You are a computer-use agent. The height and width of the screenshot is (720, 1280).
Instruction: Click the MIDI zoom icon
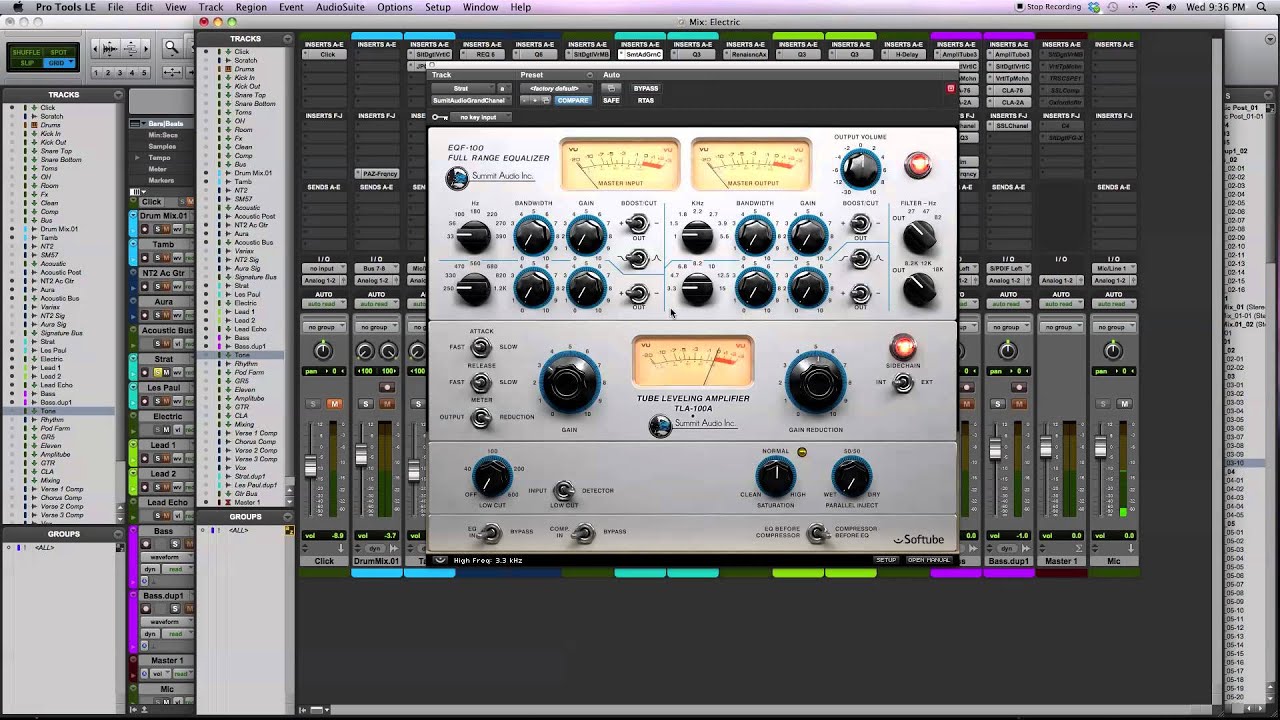coord(132,47)
